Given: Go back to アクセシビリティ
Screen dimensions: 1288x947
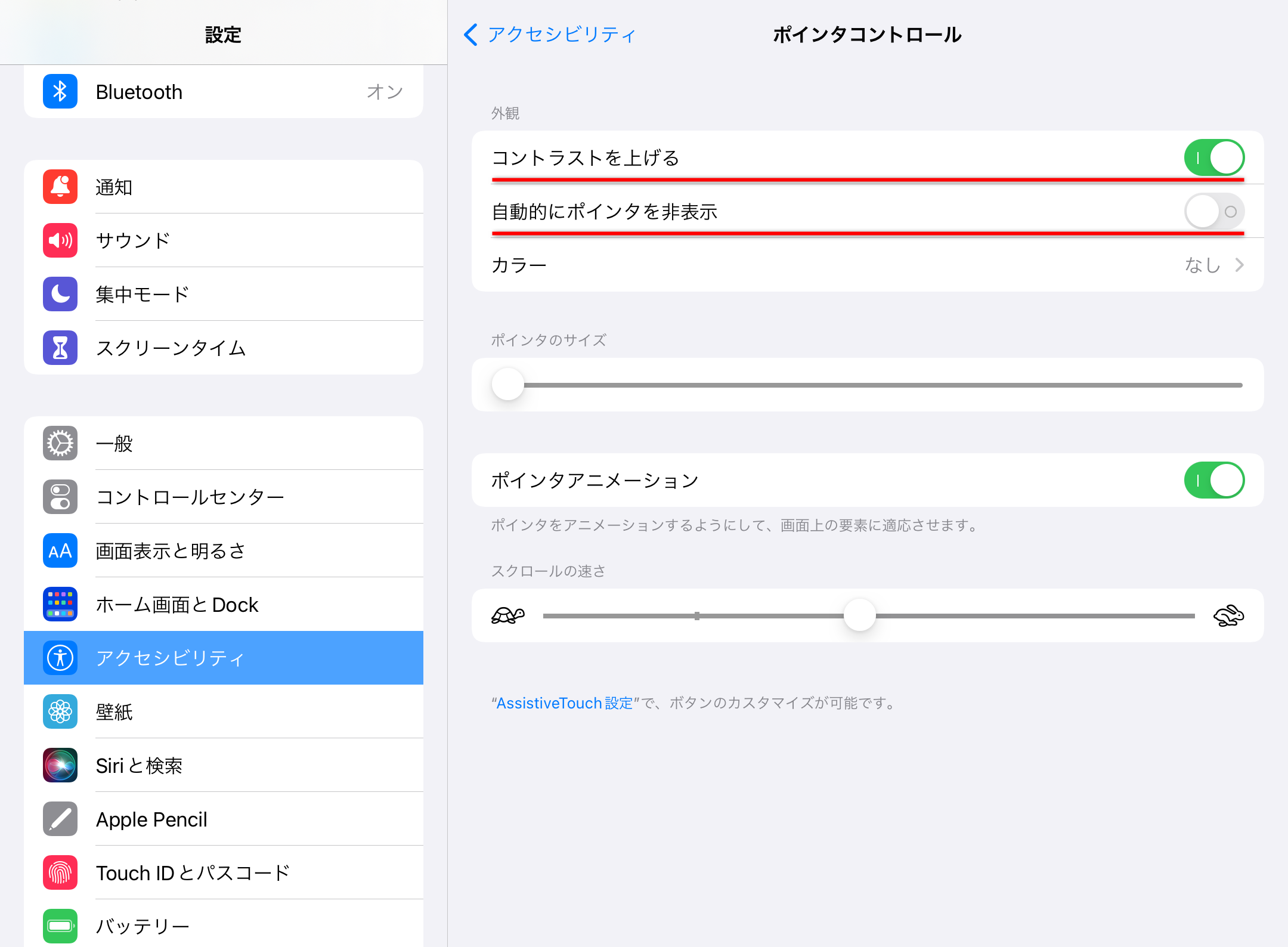Looking at the screenshot, I should click(x=549, y=35).
